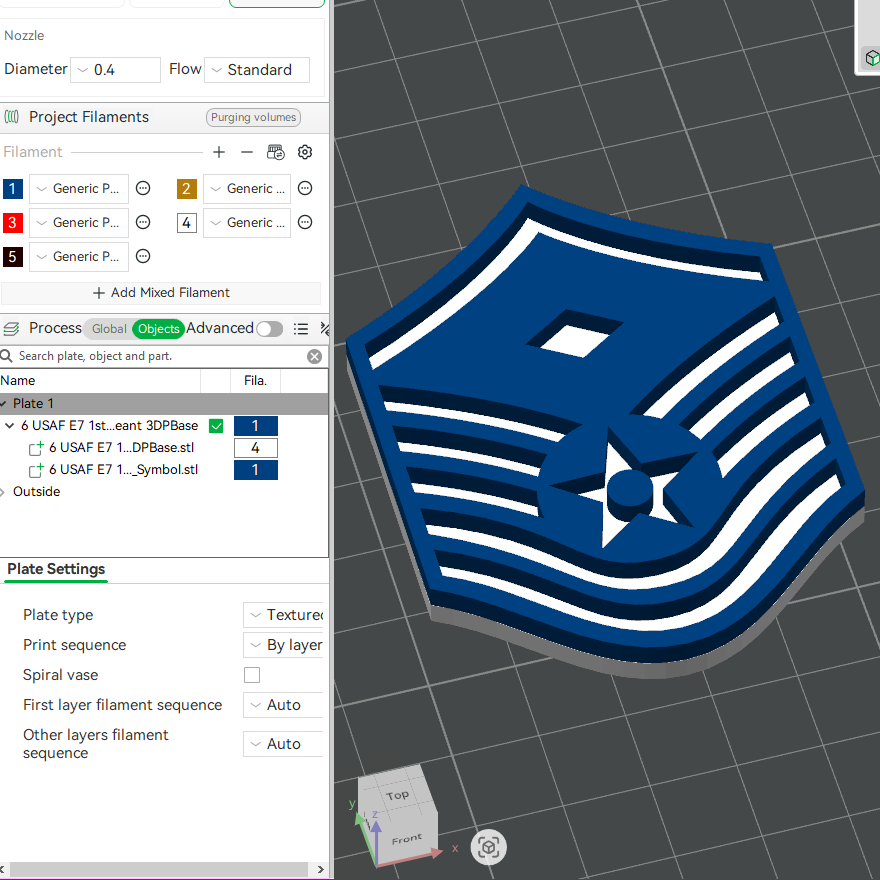The height and width of the screenshot is (880, 880).
Task: Click filament cell 4 for DPBase.stl
Action: point(255,448)
